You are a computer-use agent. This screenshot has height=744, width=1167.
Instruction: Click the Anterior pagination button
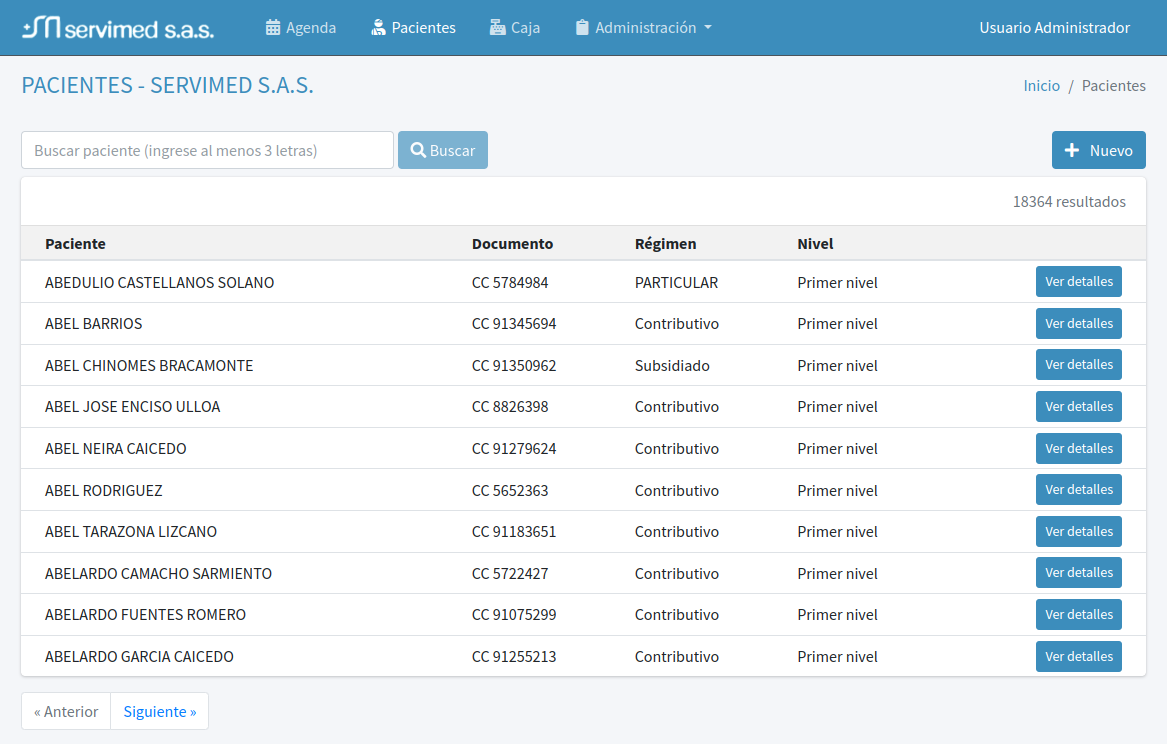(x=66, y=711)
